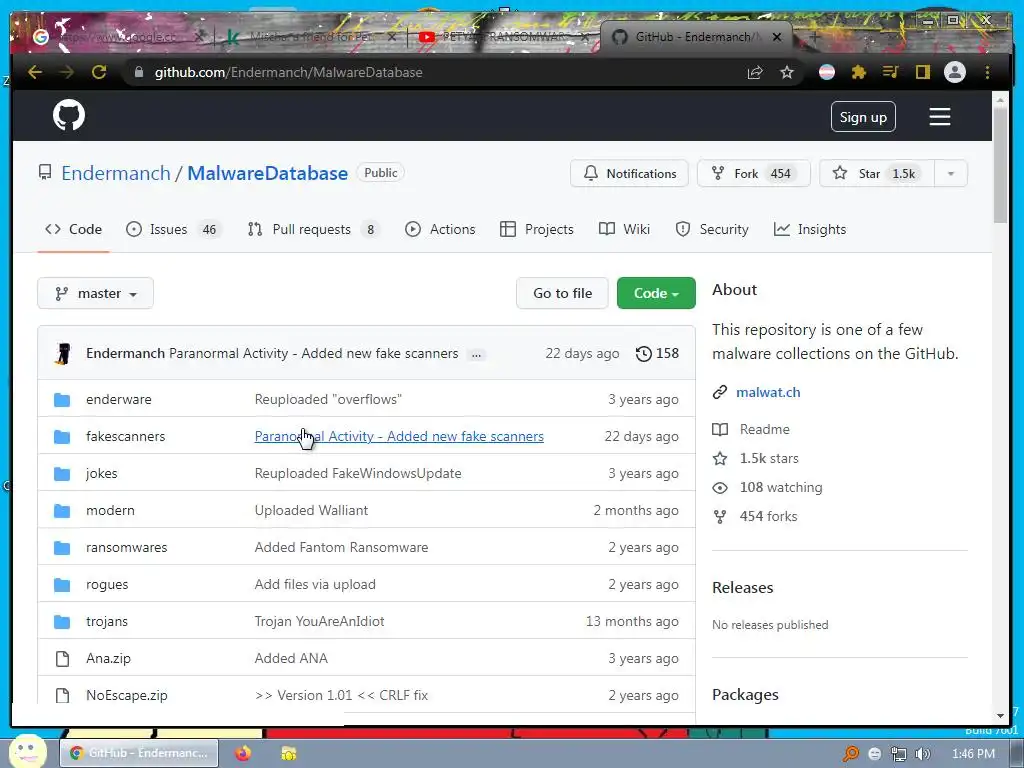Expand the master branch dropdown

(95, 293)
